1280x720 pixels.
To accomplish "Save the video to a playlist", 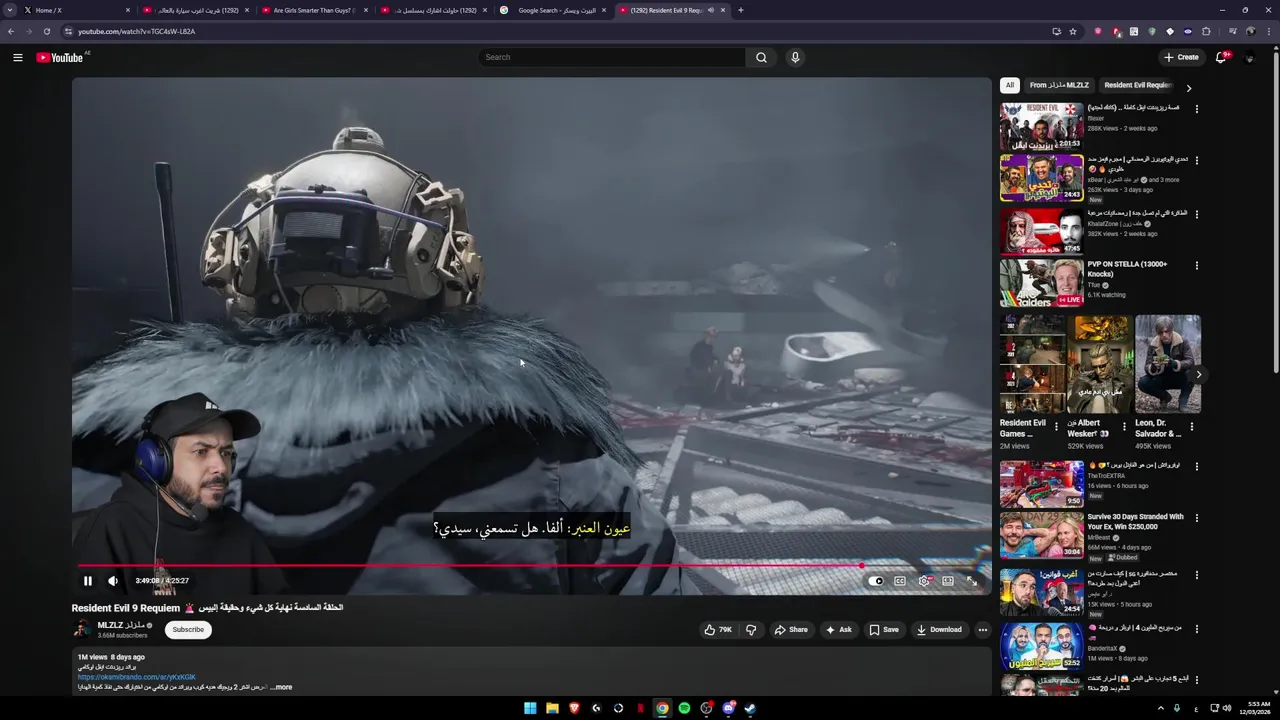I will click(884, 630).
